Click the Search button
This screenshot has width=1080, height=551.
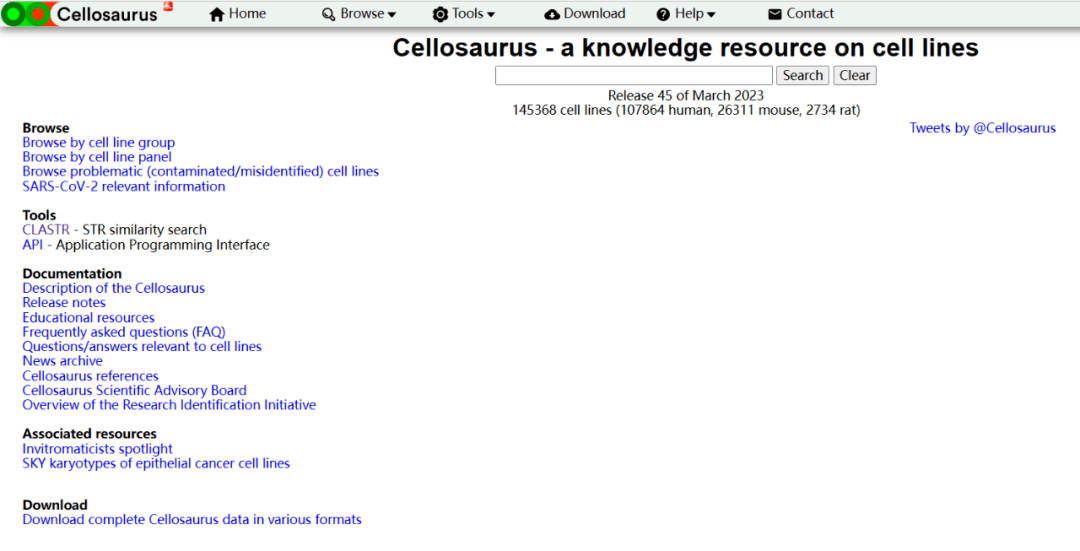(x=802, y=76)
